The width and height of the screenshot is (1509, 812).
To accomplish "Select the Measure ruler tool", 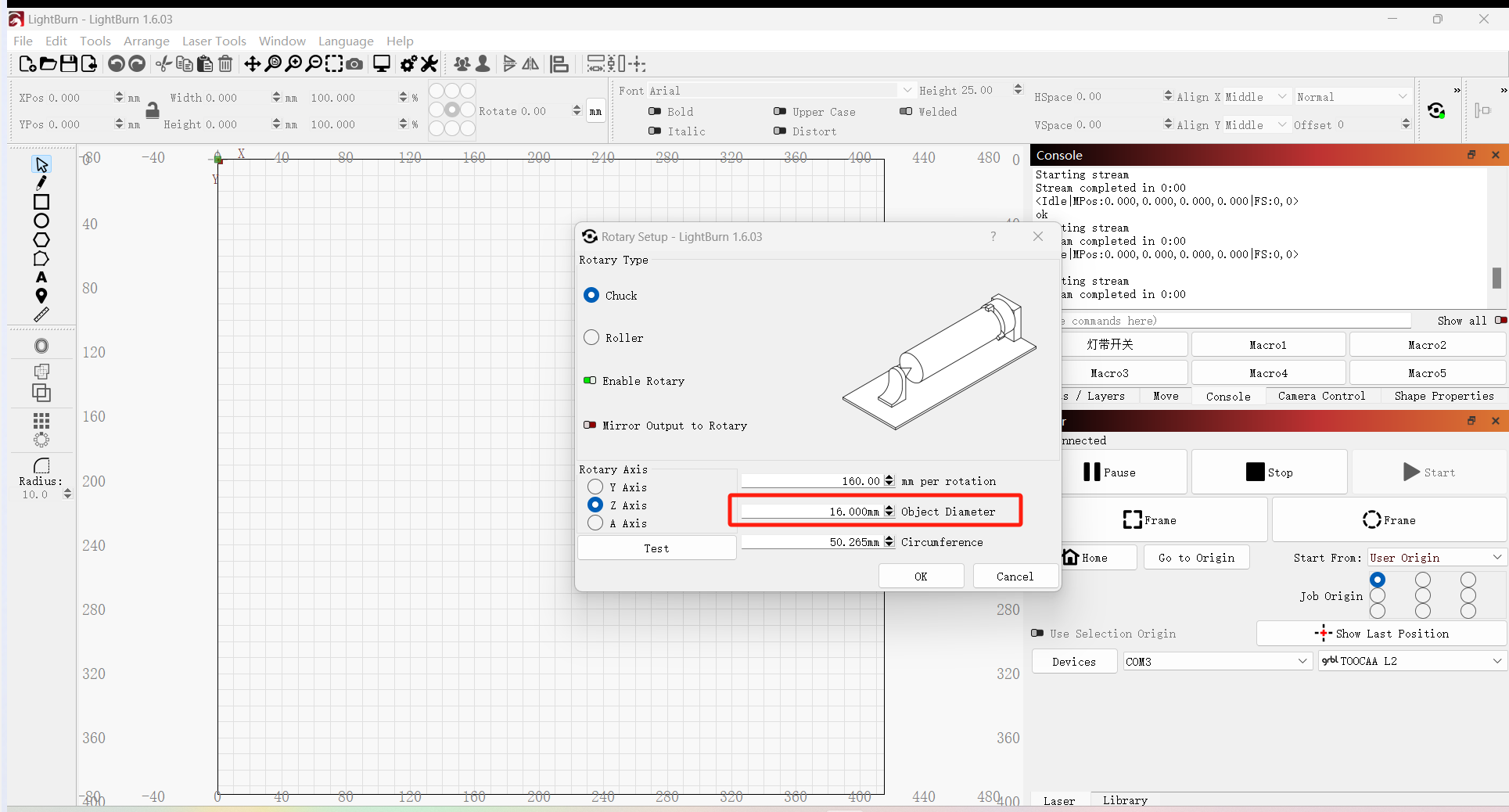I will [x=41, y=314].
